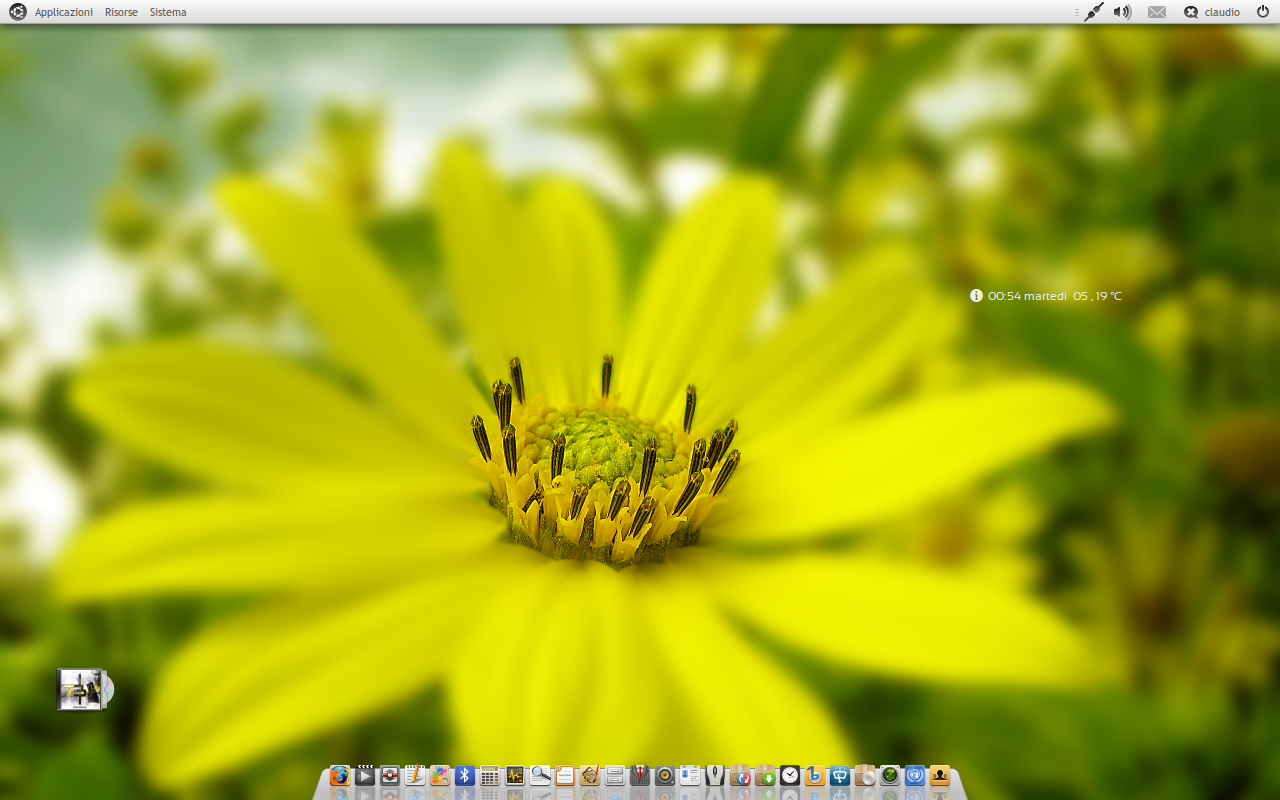Open the clock icon in dock

point(790,776)
